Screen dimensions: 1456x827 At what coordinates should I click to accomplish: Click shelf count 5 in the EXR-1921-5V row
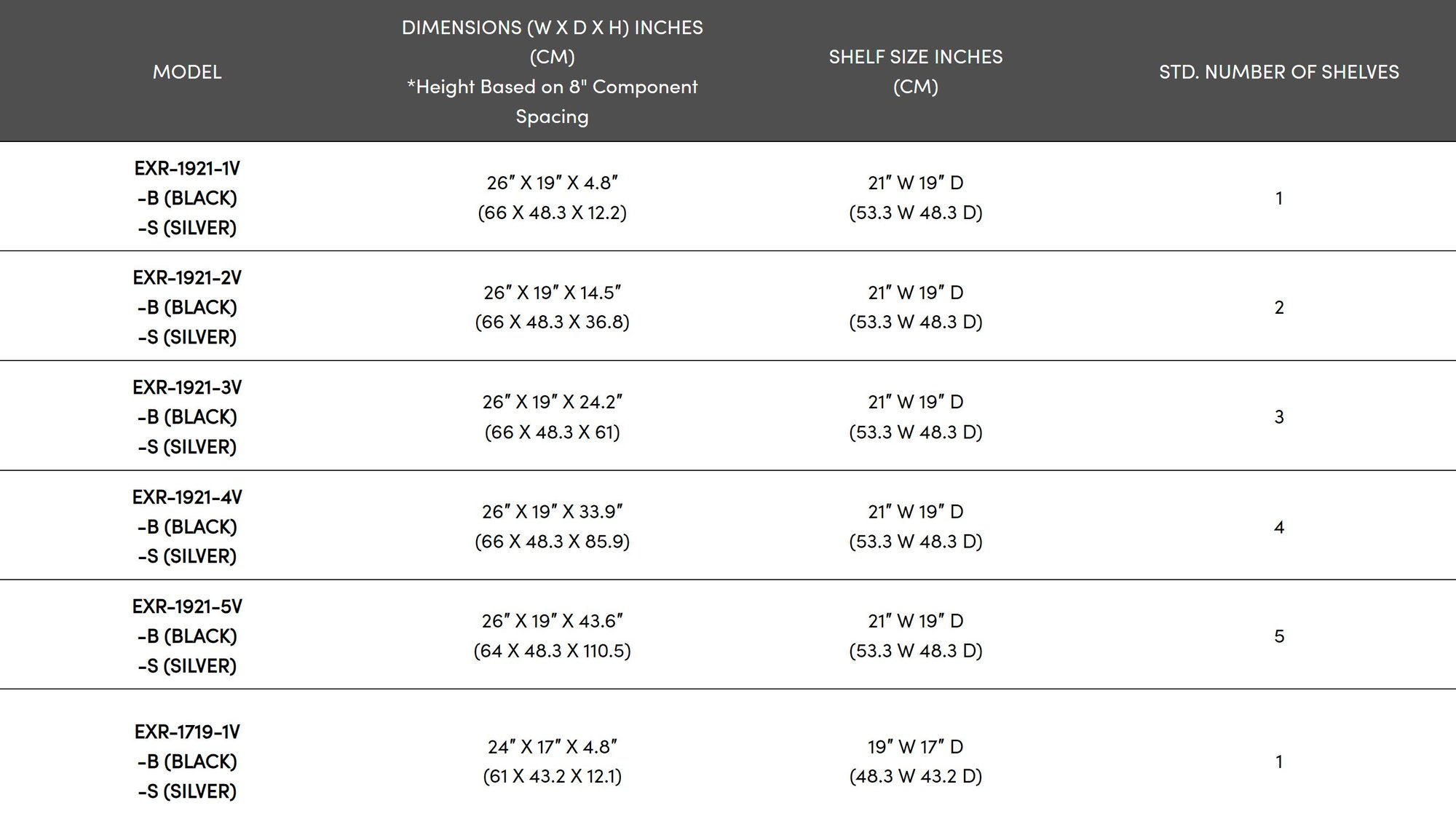click(1279, 636)
